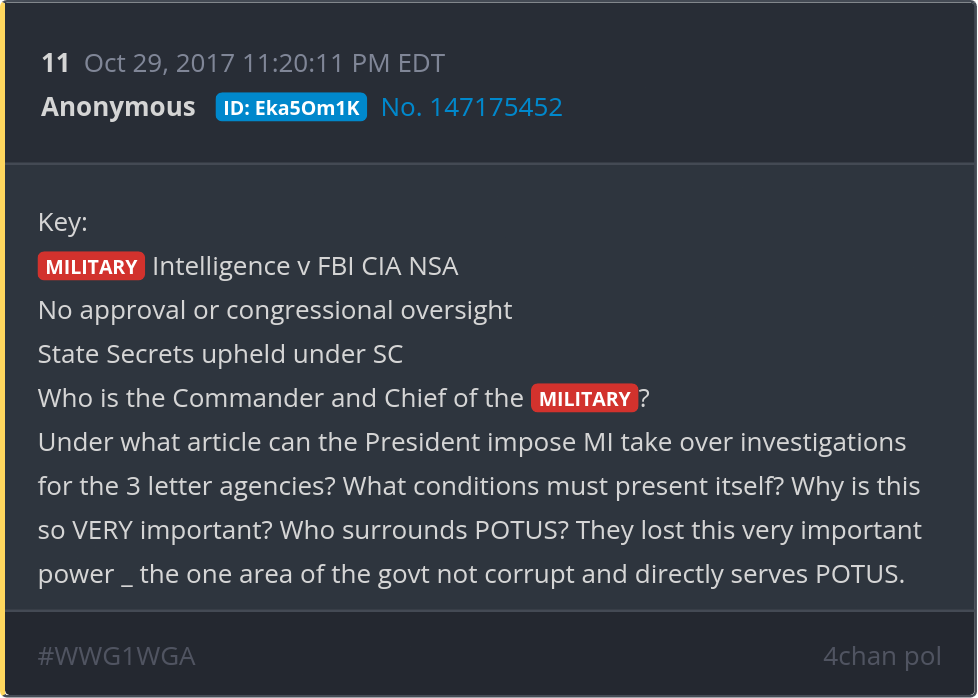Viewport: 978px width, 698px height.
Task: Click the 'Key:' line
Action: click(63, 222)
